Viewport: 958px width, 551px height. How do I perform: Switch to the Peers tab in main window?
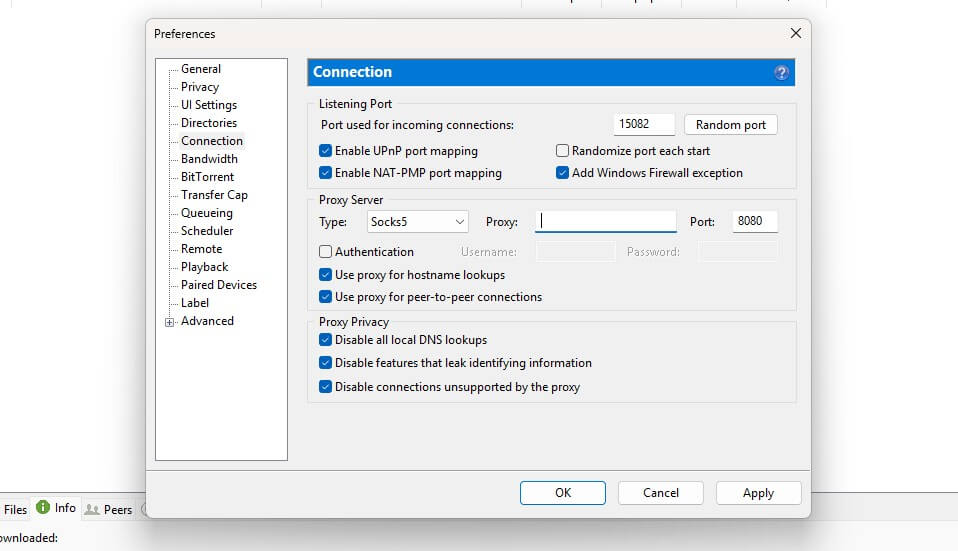coord(109,509)
